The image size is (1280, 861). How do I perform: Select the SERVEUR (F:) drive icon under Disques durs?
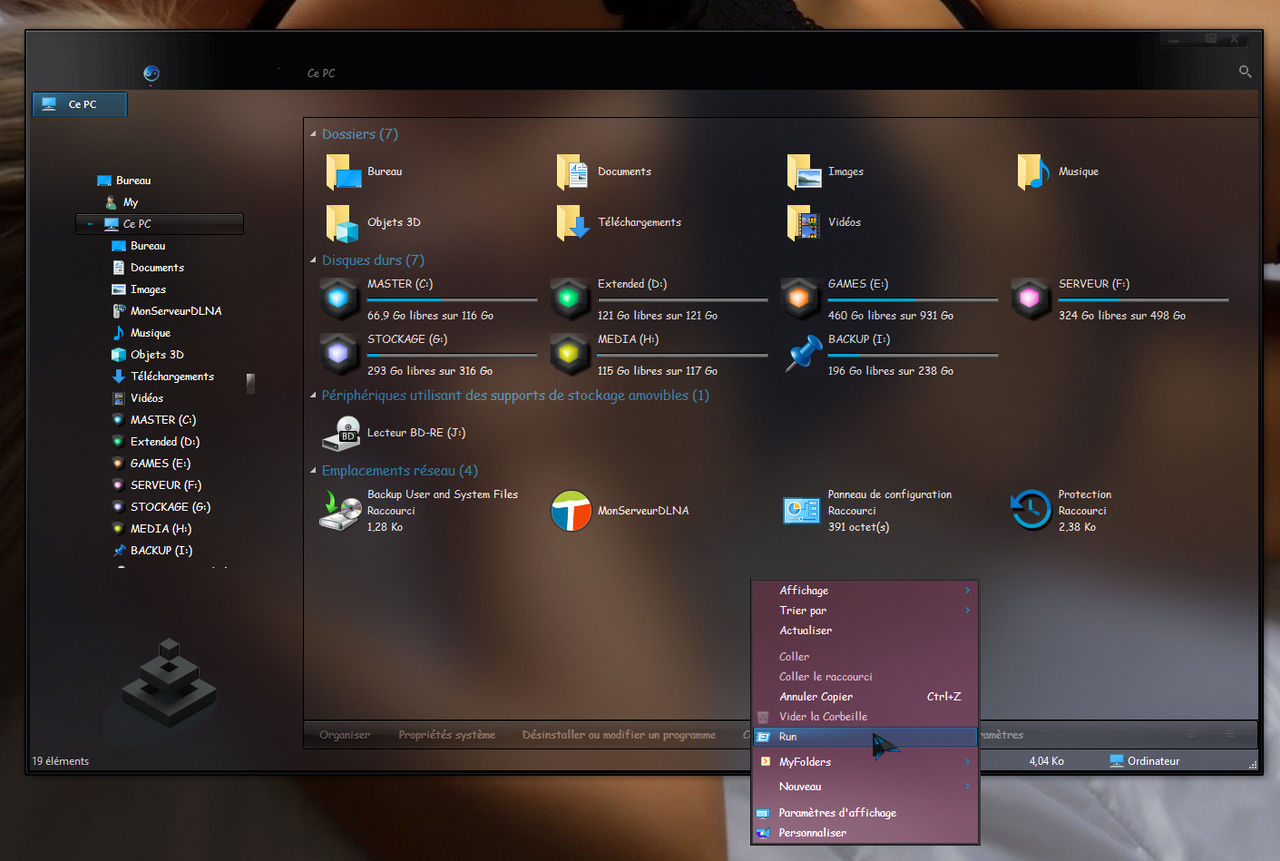tap(1030, 298)
